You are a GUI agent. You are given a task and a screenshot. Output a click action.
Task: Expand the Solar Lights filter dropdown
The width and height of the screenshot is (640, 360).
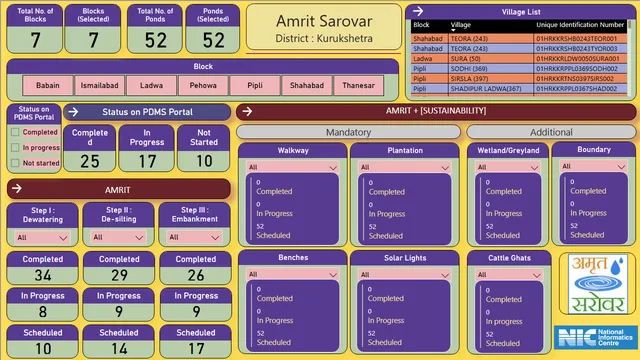point(404,275)
